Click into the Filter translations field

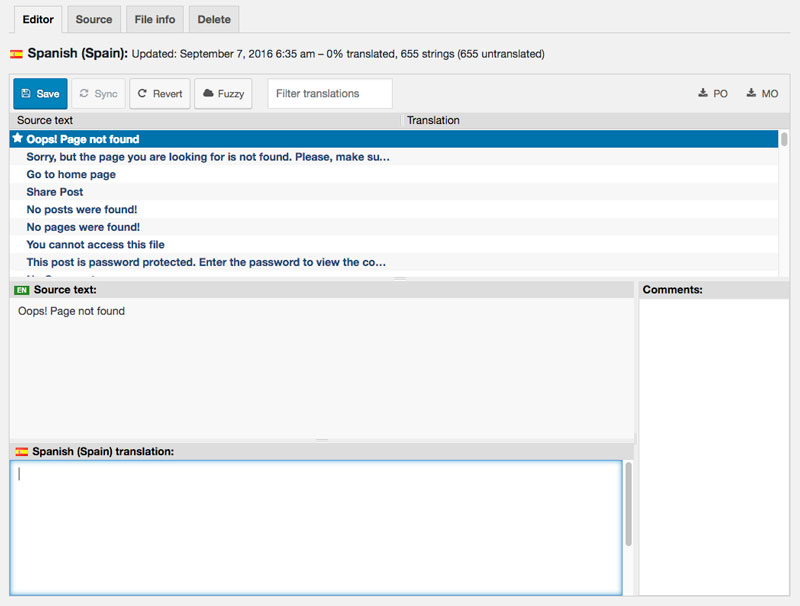(330, 94)
